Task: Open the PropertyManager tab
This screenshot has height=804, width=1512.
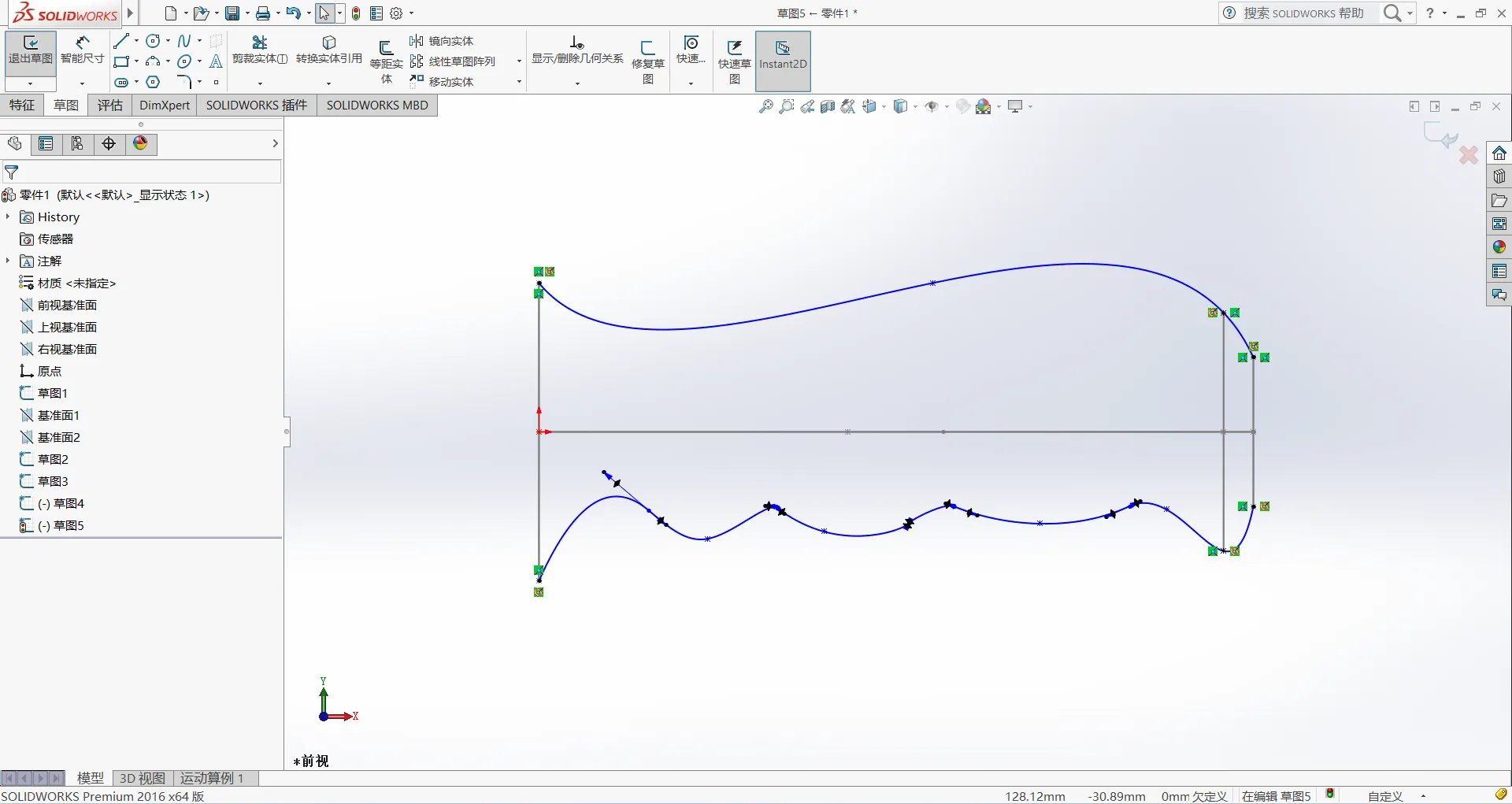Action: pos(46,143)
